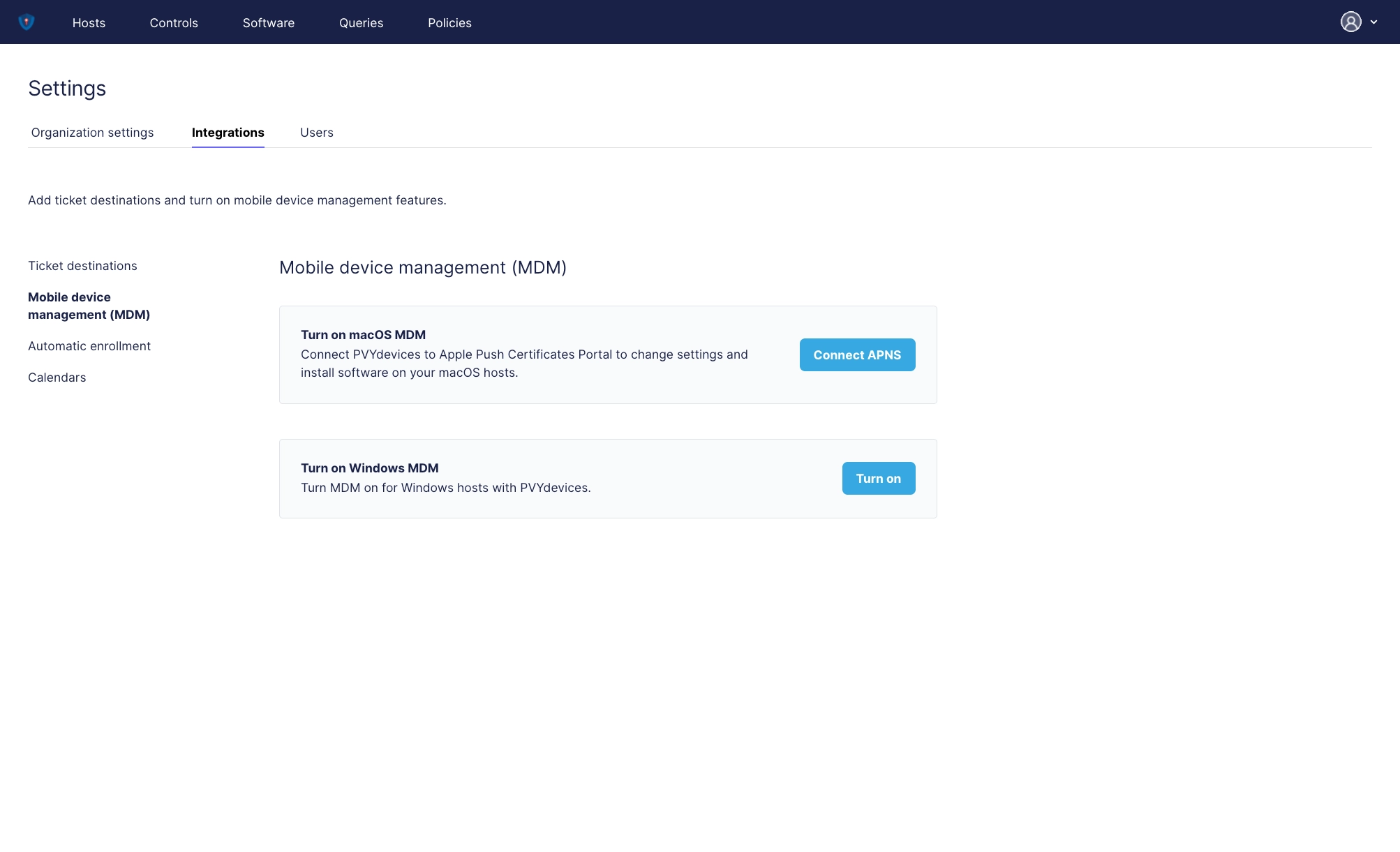Open Calendars integration settings

pos(57,378)
